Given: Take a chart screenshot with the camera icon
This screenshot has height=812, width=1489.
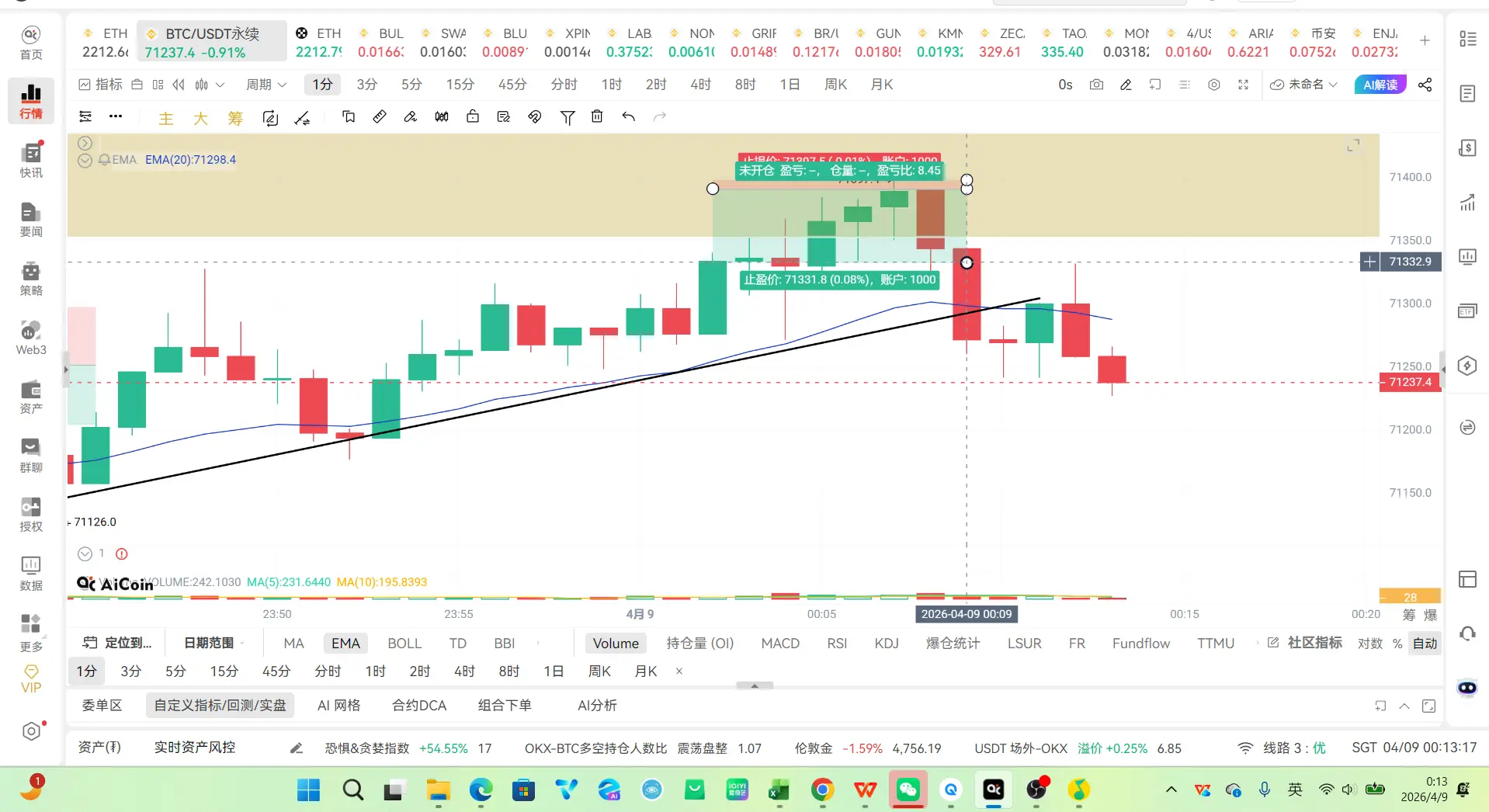Looking at the screenshot, I should point(1096,85).
